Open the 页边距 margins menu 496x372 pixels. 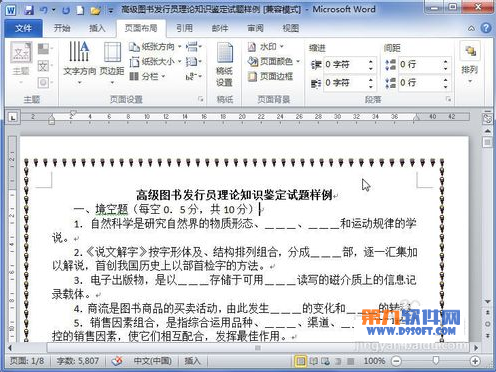click(112, 63)
